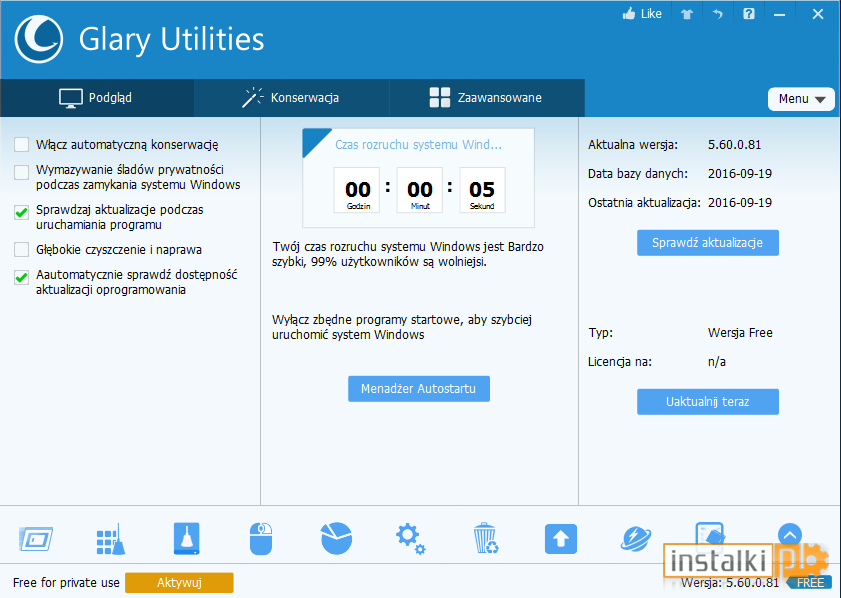The width and height of the screenshot is (841, 598).
Task: Open the planet browser assistant icon
Action: [x=635, y=539]
